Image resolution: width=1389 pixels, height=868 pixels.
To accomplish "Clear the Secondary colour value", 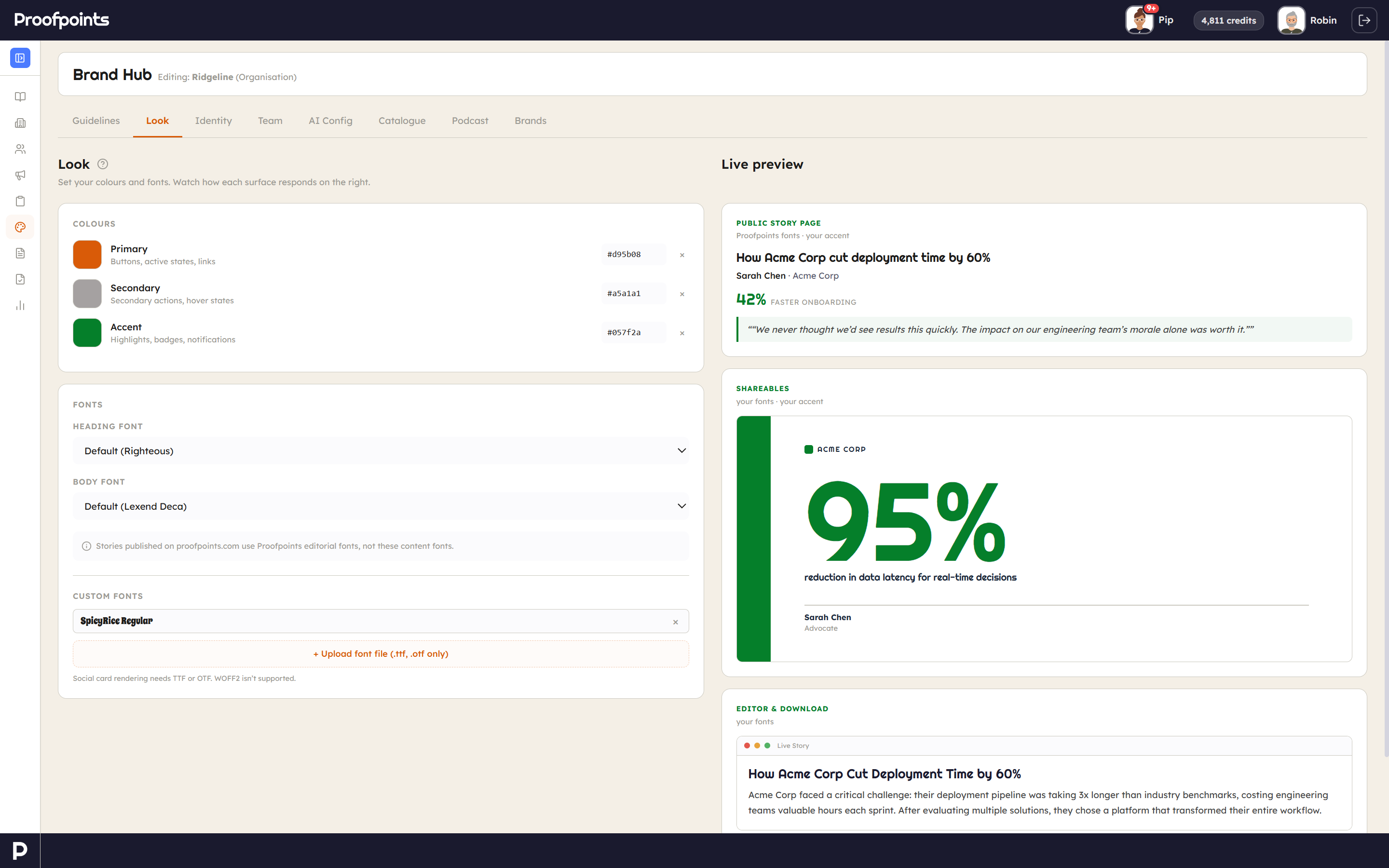I will point(682,294).
